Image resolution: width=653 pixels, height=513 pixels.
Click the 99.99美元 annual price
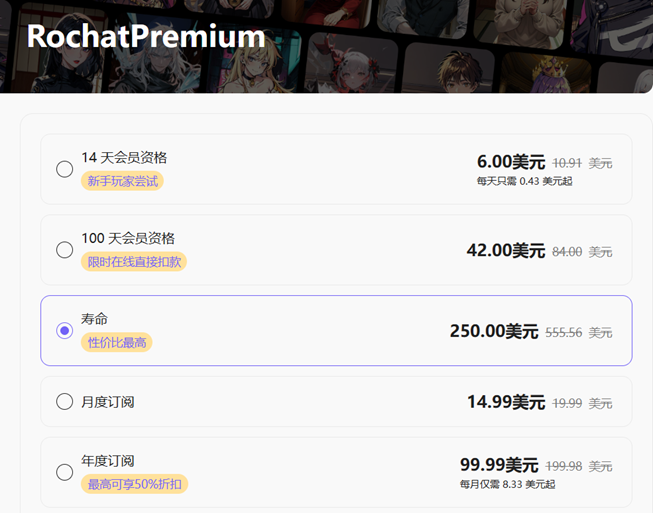(499, 465)
